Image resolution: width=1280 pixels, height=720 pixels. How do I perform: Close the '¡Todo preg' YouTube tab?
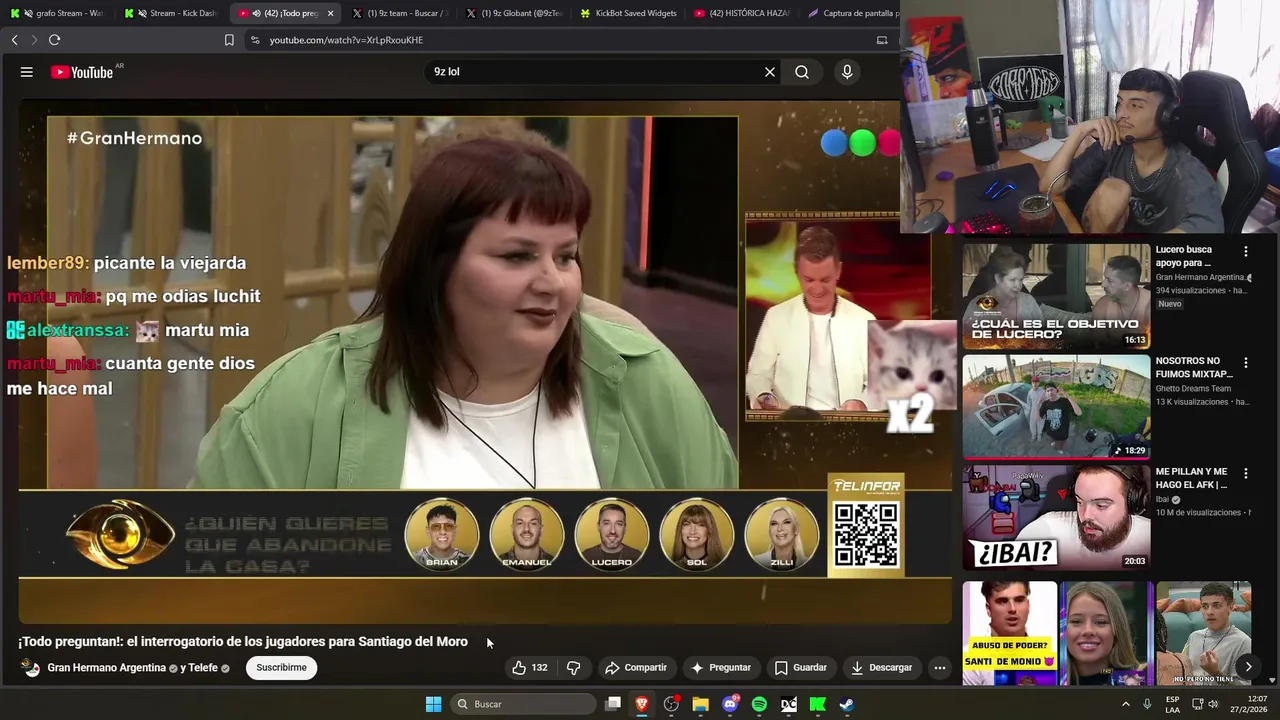point(330,13)
